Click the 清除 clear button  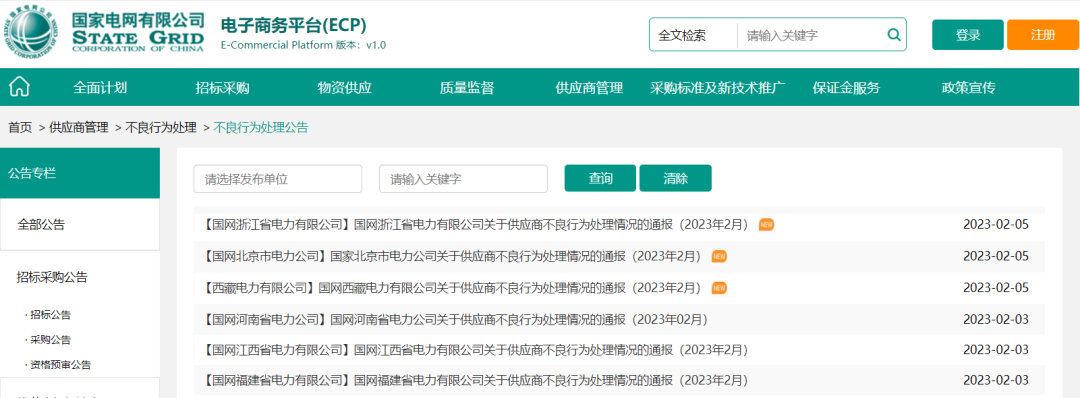(x=675, y=178)
